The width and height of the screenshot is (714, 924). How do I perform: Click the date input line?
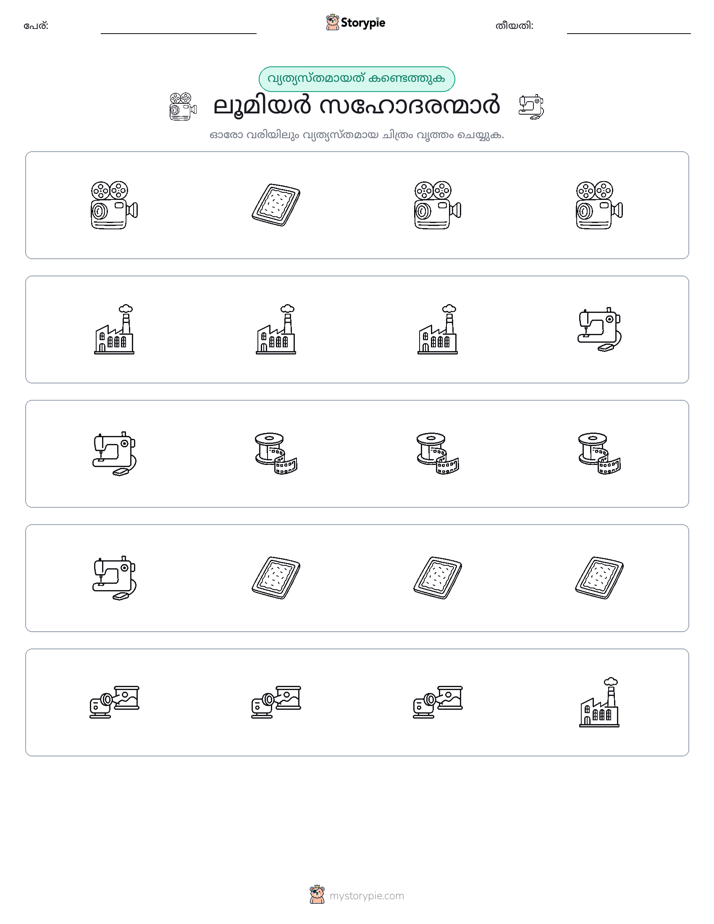[629, 27]
